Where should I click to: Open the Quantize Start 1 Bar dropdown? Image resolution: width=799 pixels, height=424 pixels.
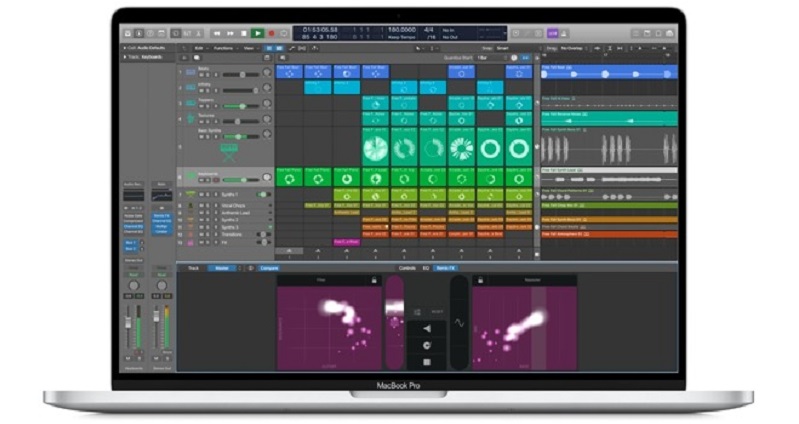click(x=491, y=58)
